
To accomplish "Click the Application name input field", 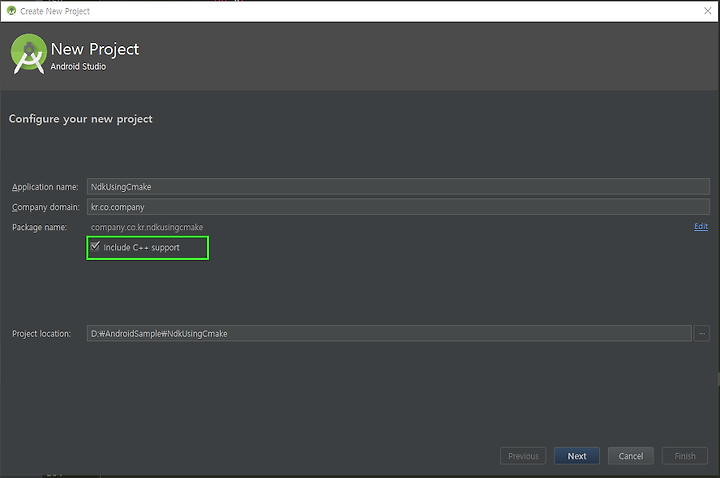I will 398,186.
